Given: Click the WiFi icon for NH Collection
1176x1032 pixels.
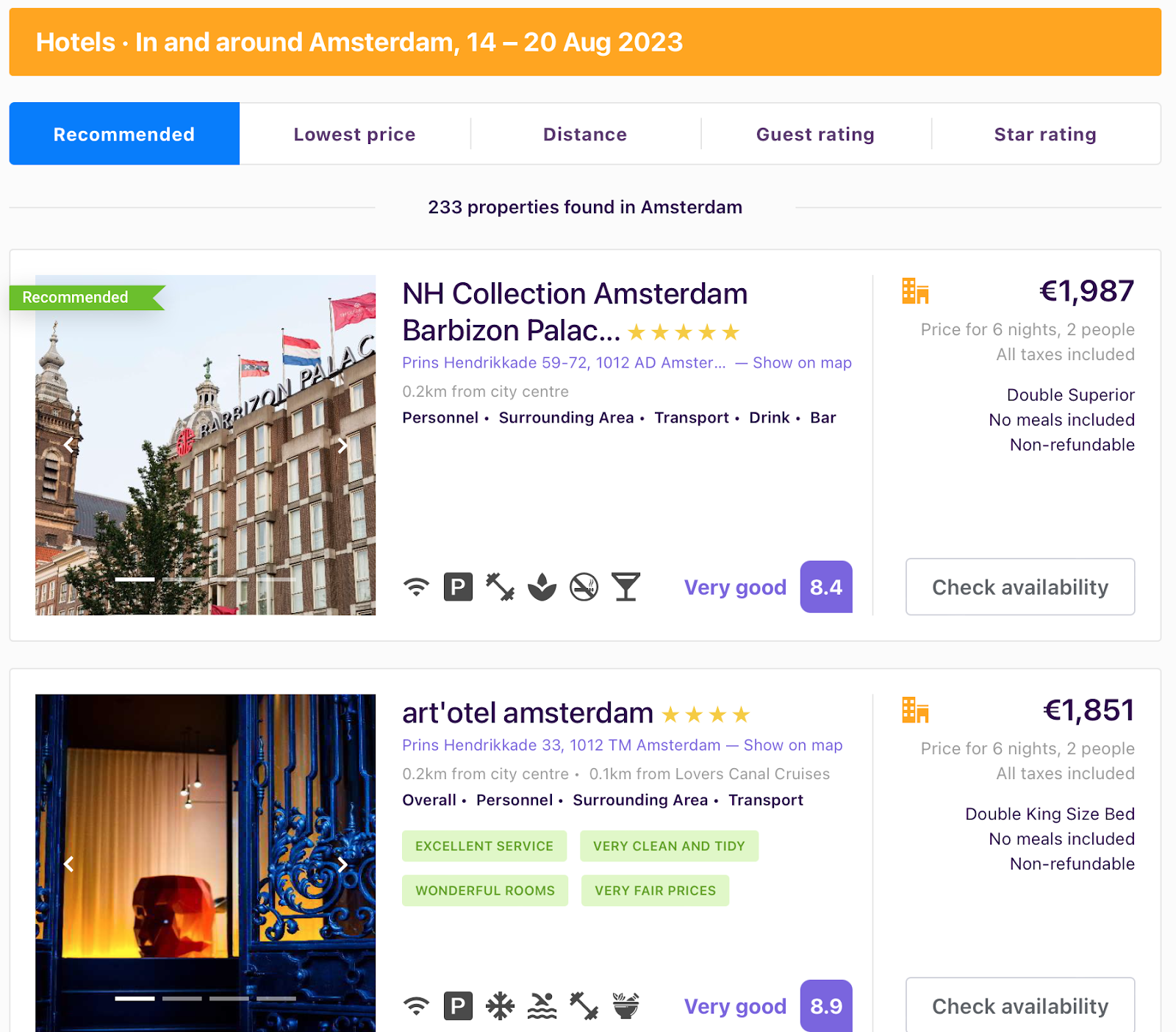Looking at the screenshot, I should 416,587.
